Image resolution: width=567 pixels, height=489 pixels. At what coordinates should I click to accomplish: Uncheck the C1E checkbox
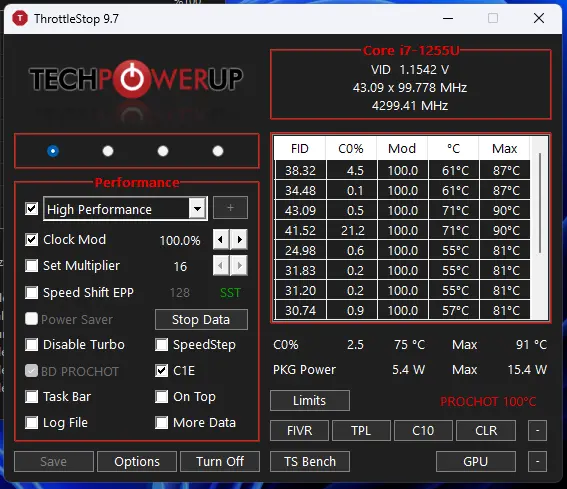[161, 371]
